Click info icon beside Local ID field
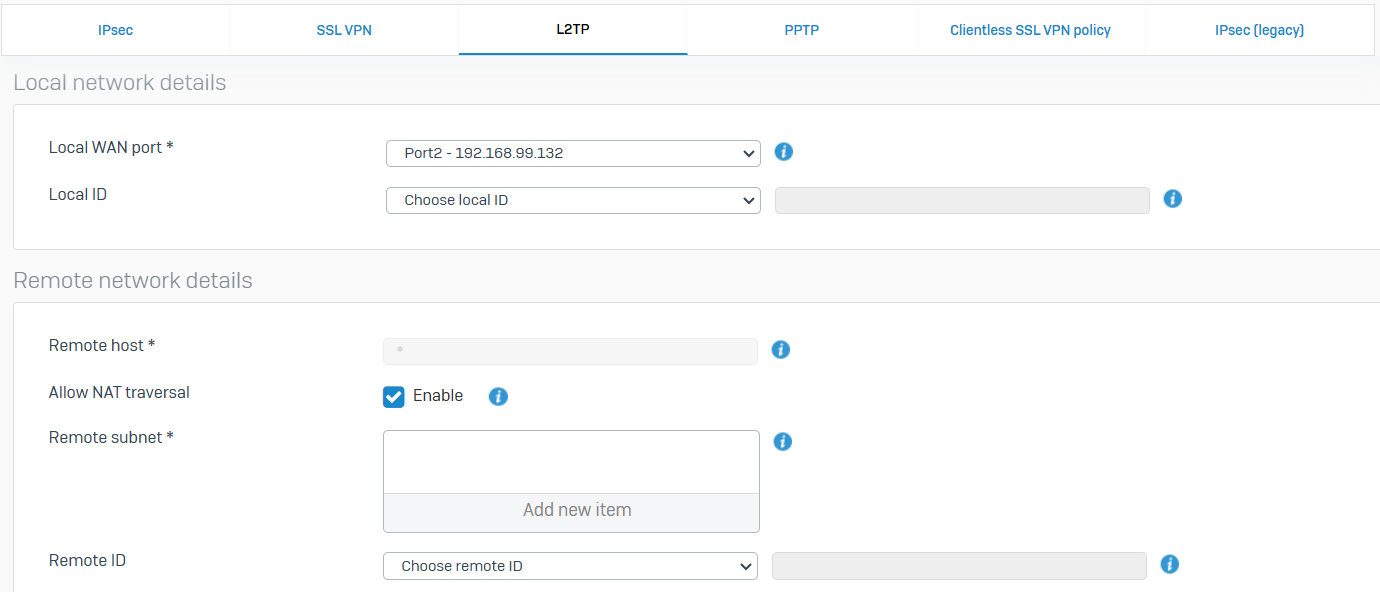Image resolution: width=1380 pixels, height=592 pixels. (1173, 199)
